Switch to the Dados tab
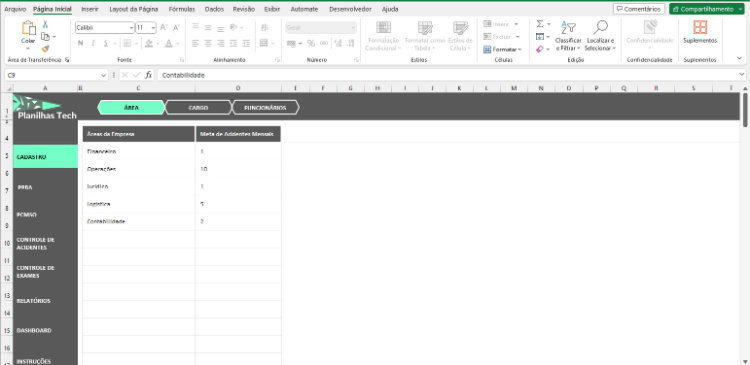 tap(214, 9)
